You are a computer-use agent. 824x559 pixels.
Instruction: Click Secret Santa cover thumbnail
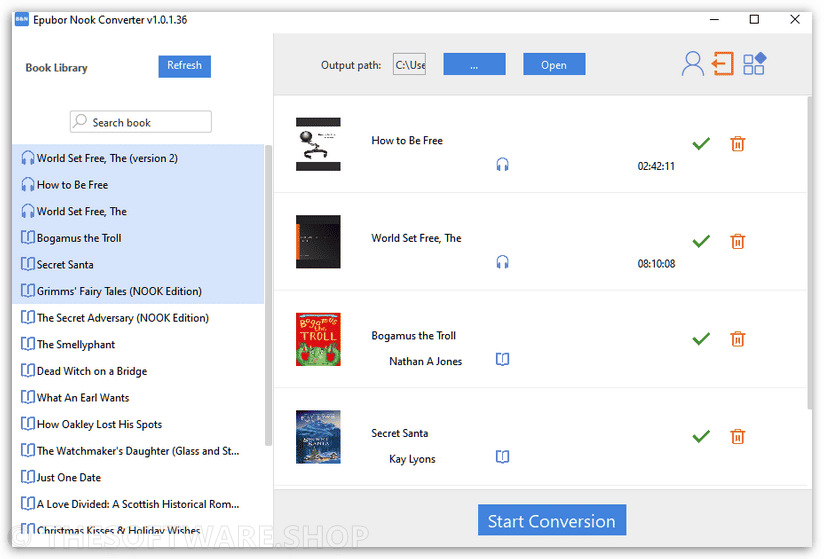[318, 437]
